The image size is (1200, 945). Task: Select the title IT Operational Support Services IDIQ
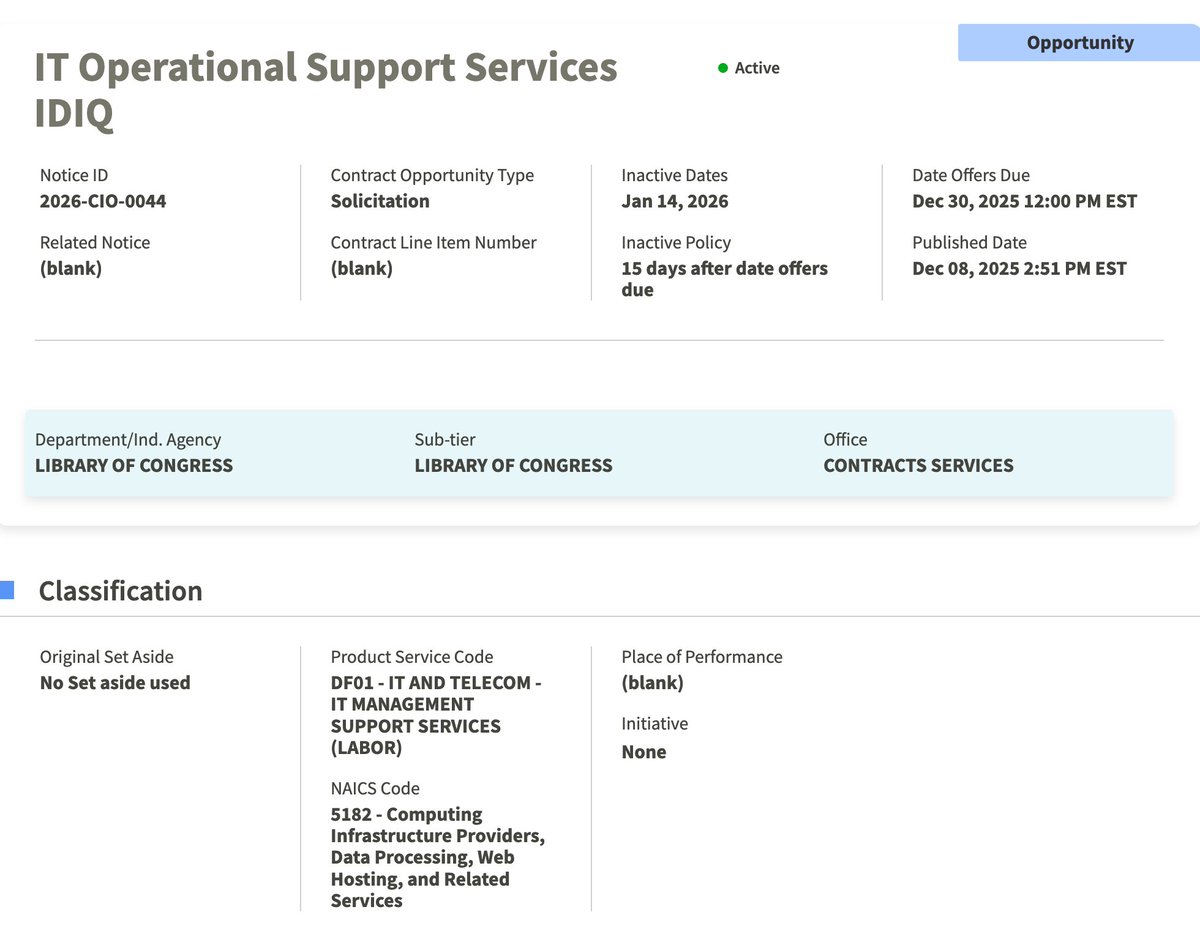coord(326,90)
